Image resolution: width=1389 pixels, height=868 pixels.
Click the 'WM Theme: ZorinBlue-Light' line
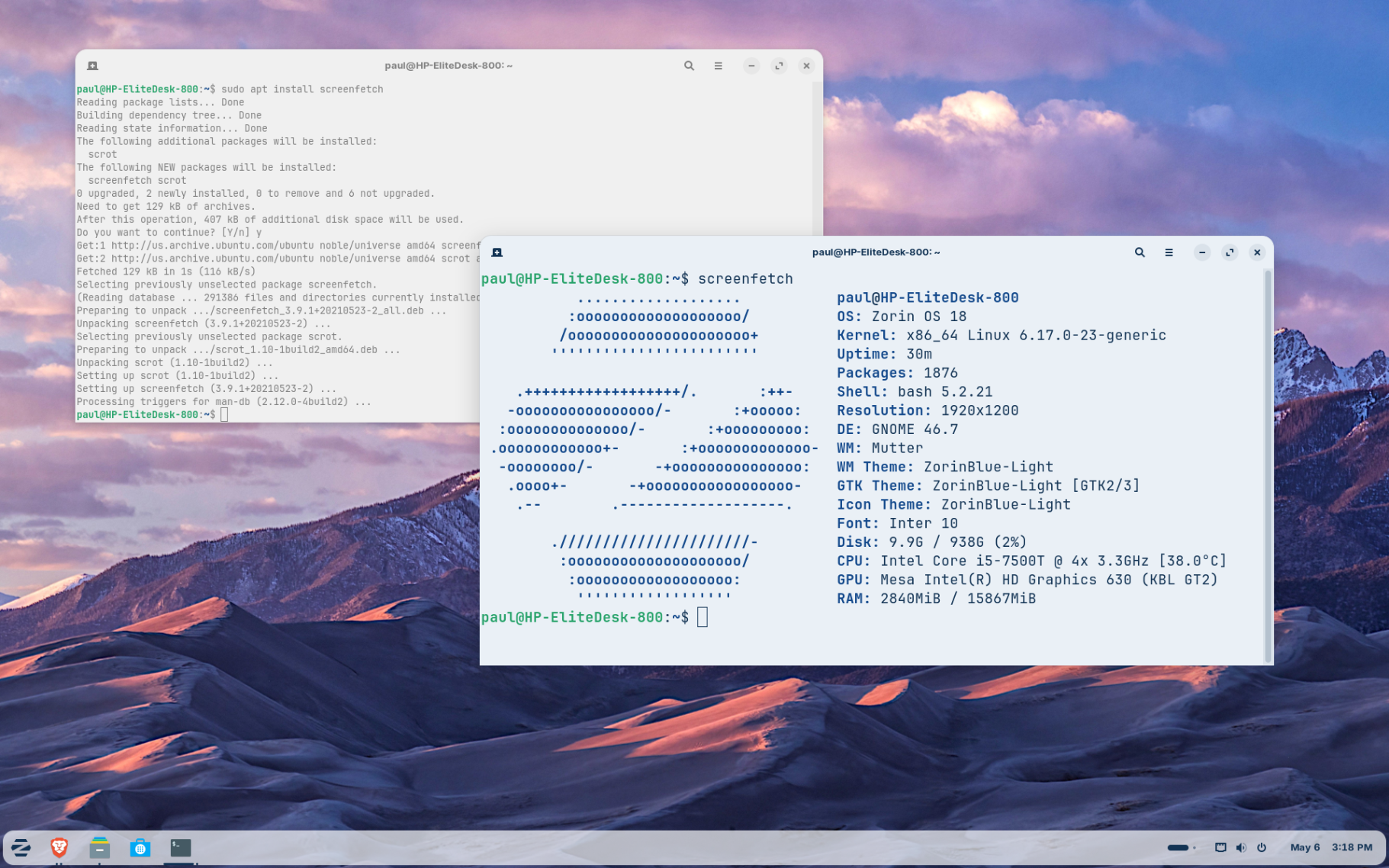pos(945,467)
